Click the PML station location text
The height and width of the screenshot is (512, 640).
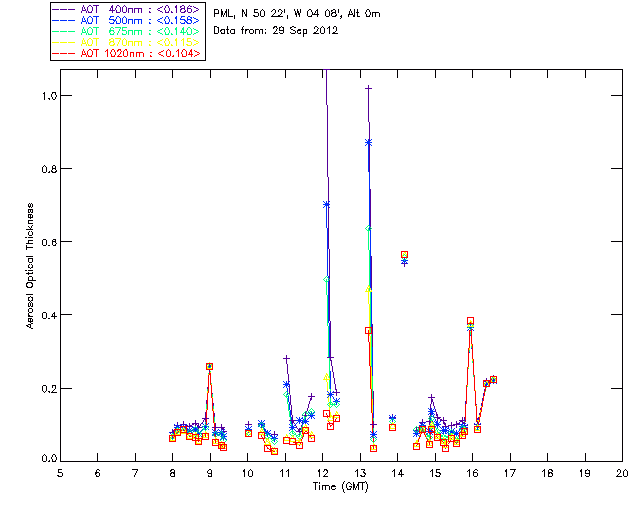coord(297,14)
